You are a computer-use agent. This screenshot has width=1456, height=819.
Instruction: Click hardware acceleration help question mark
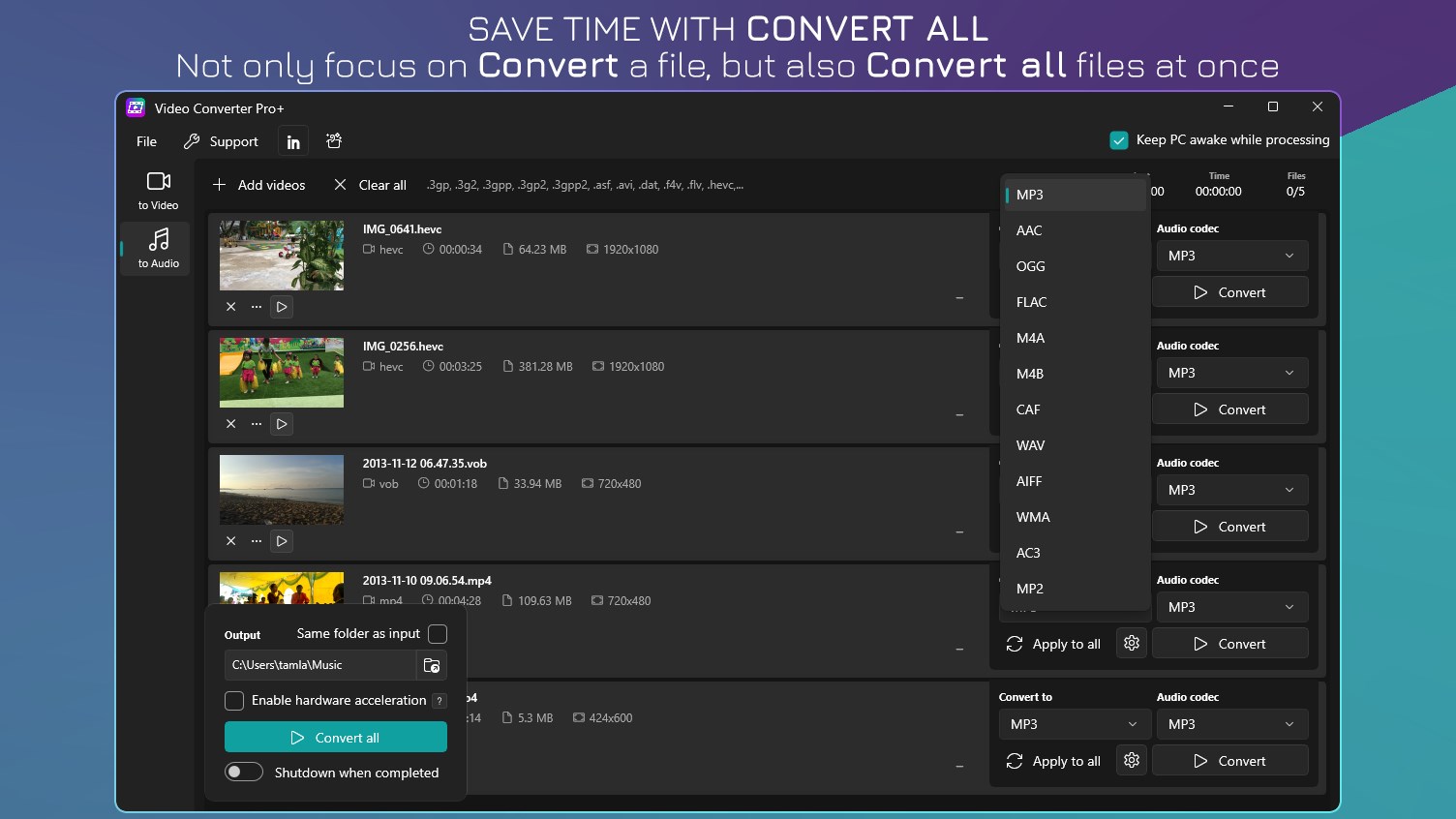(440, 701)
